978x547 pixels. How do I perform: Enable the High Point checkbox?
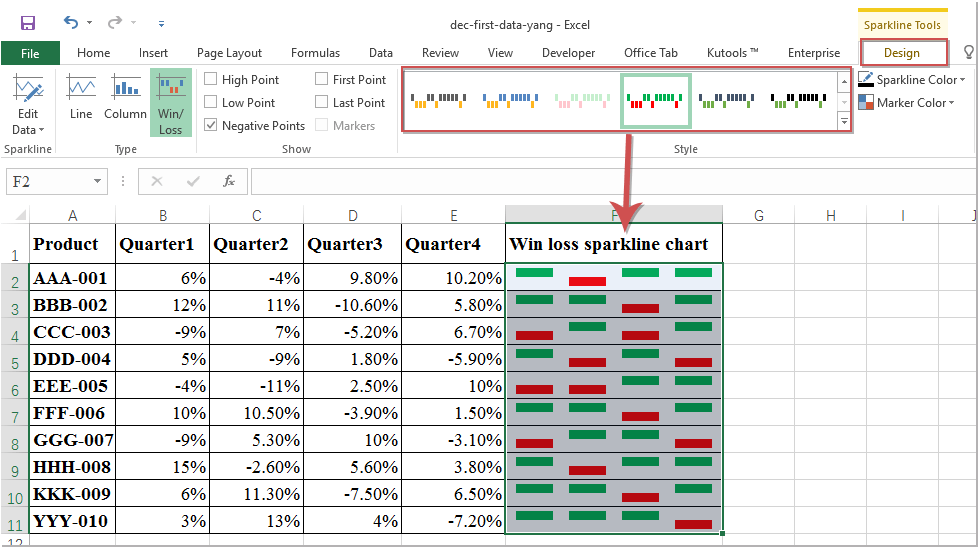[211, 79]
